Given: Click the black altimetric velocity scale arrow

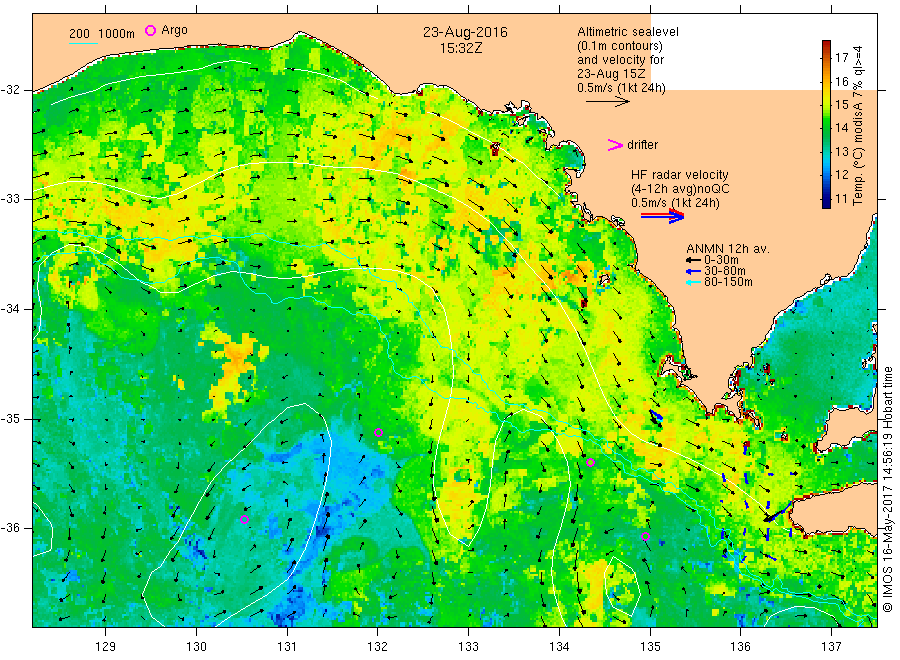Looking at the screenshot, I should pos(608,102).
